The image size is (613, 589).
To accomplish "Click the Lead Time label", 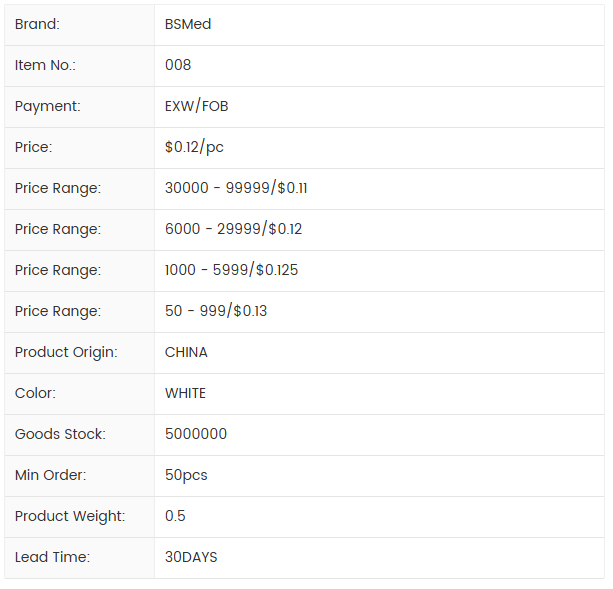I will coord(52,557).
